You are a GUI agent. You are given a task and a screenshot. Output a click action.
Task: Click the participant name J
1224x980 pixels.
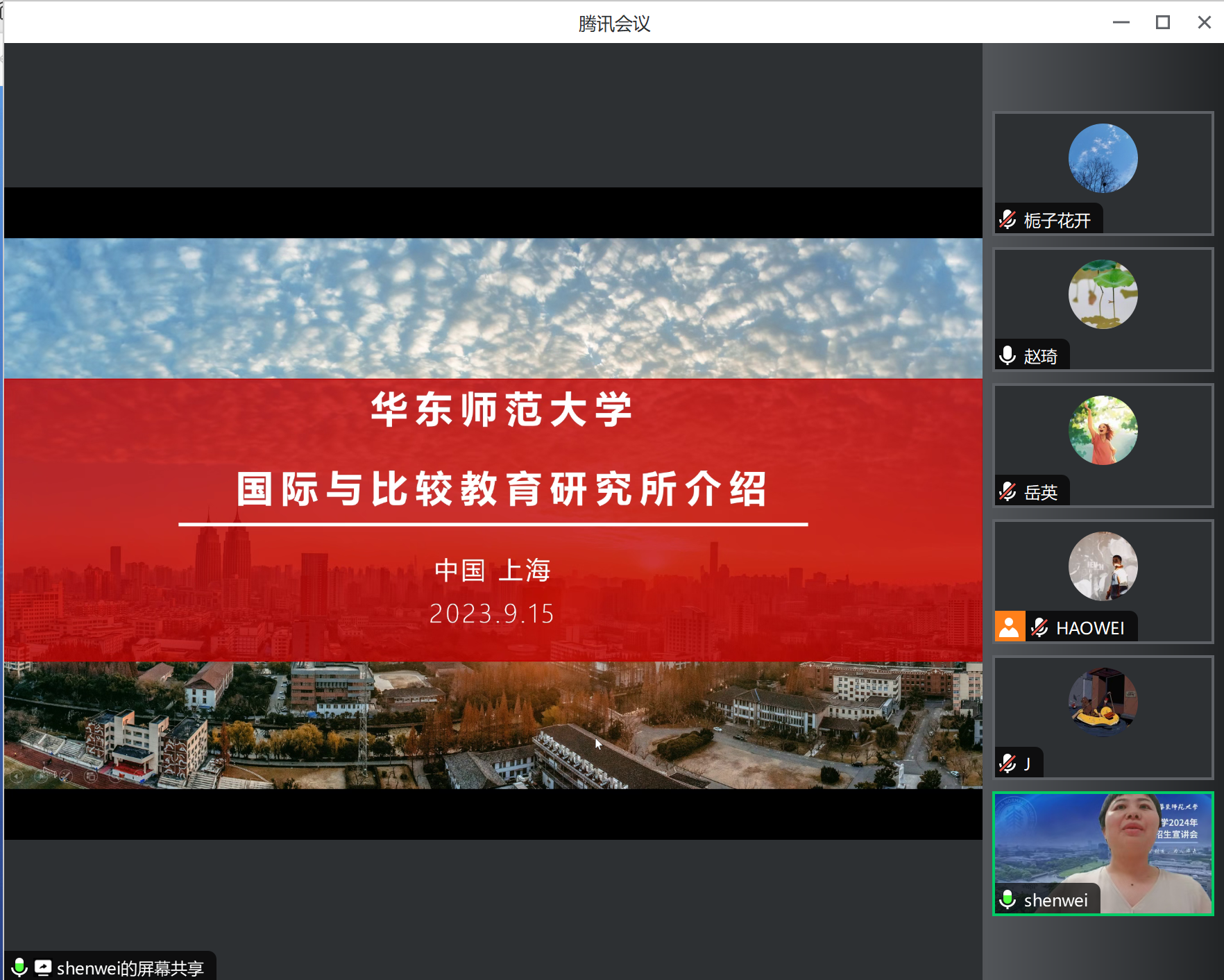(1027, 764)
